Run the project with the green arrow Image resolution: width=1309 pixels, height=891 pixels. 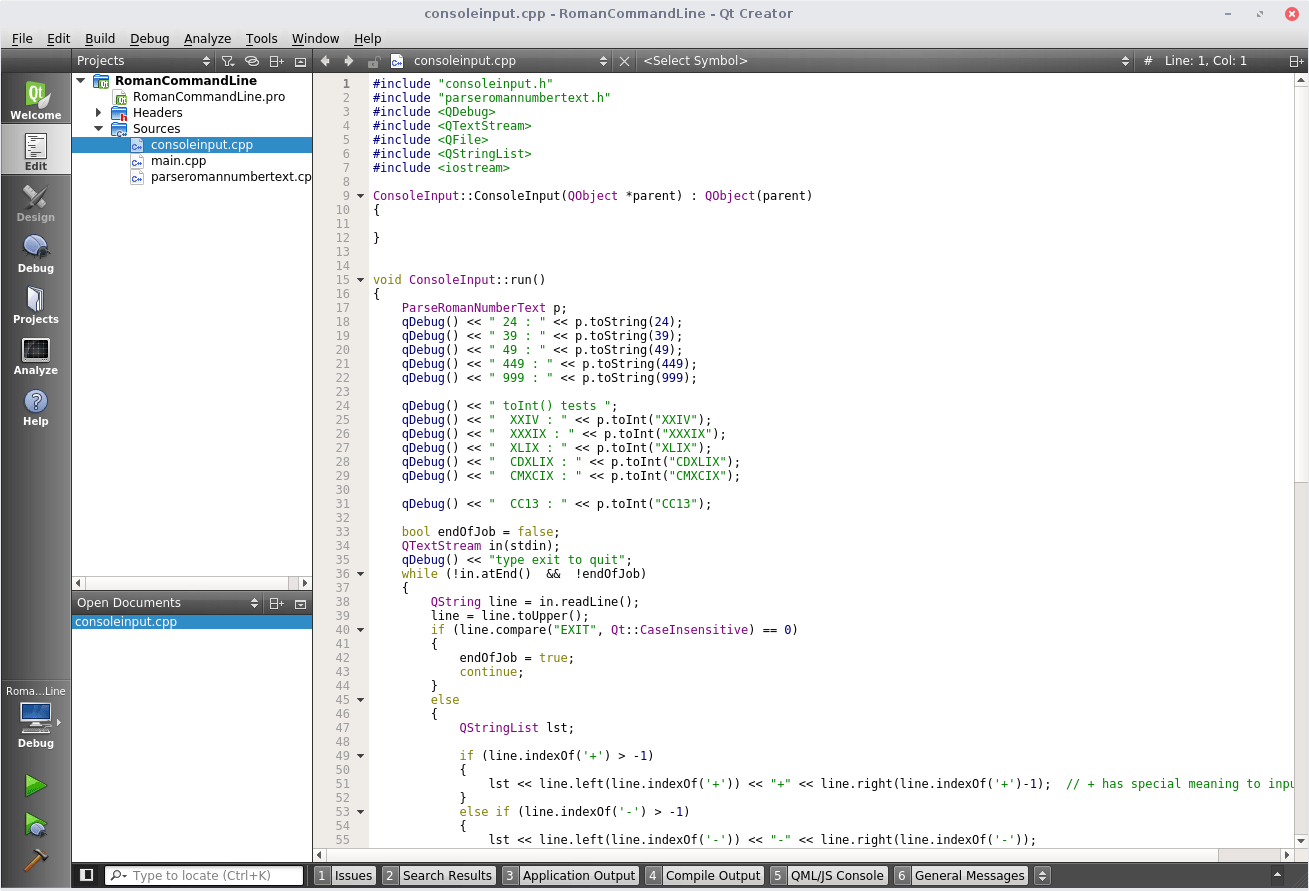coord(36,785)
